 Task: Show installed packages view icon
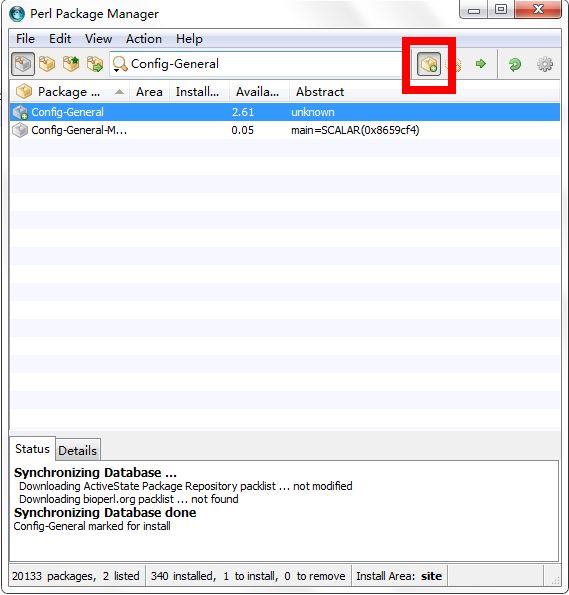coord(47,64)
